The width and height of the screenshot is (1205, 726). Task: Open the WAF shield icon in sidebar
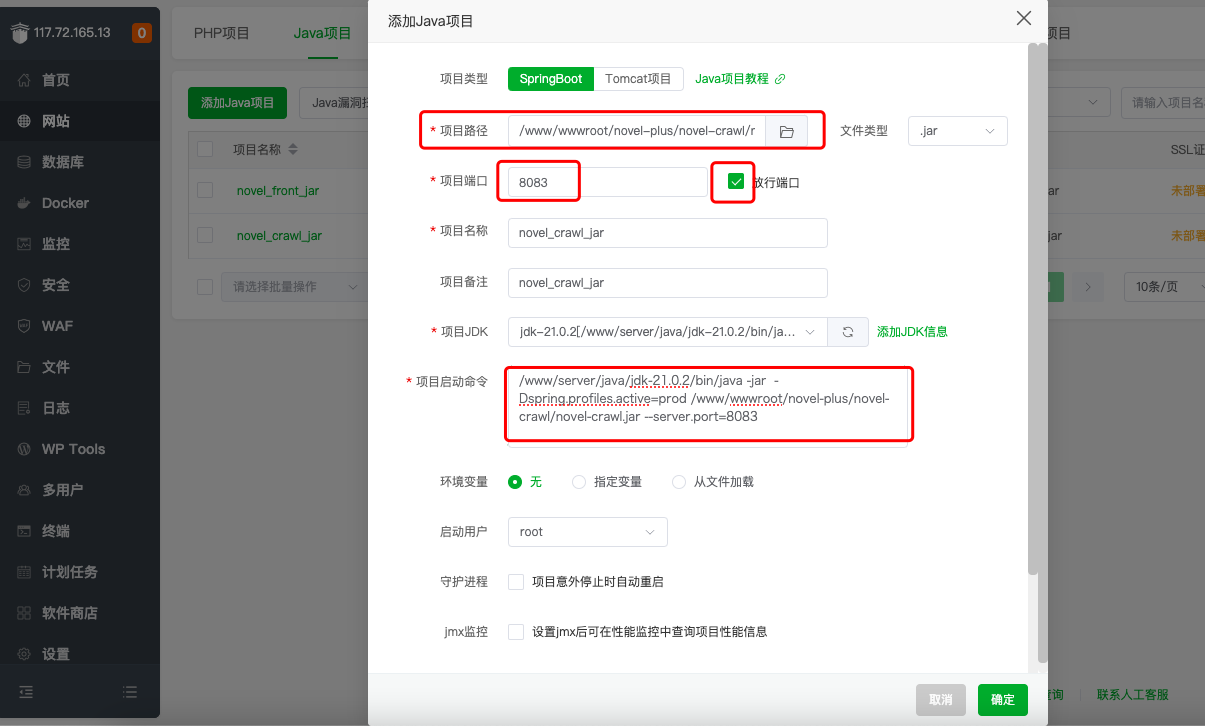point(24,326)
